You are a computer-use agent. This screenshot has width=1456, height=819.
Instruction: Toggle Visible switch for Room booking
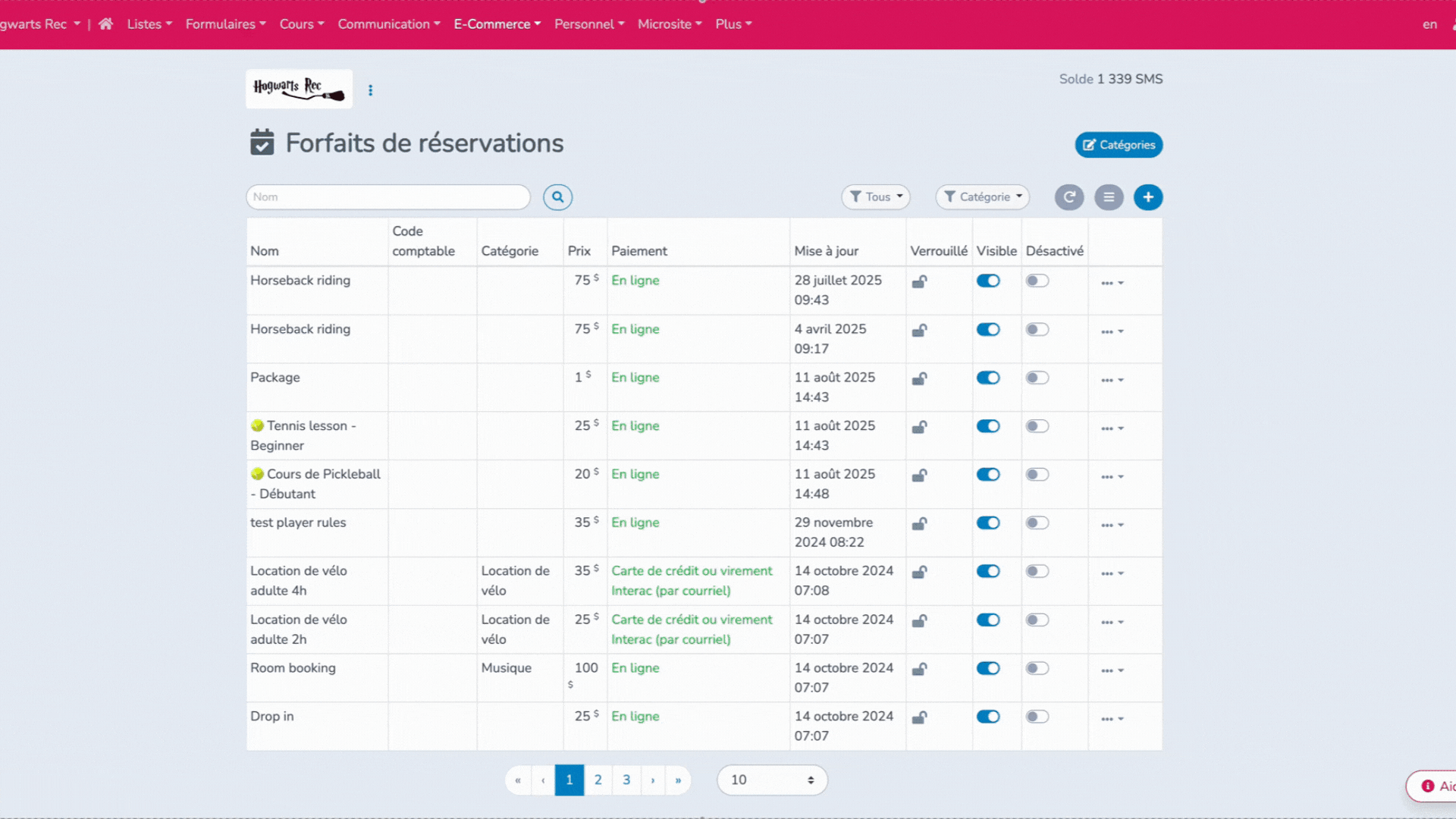pyautogui.click(x=988, y=668)
